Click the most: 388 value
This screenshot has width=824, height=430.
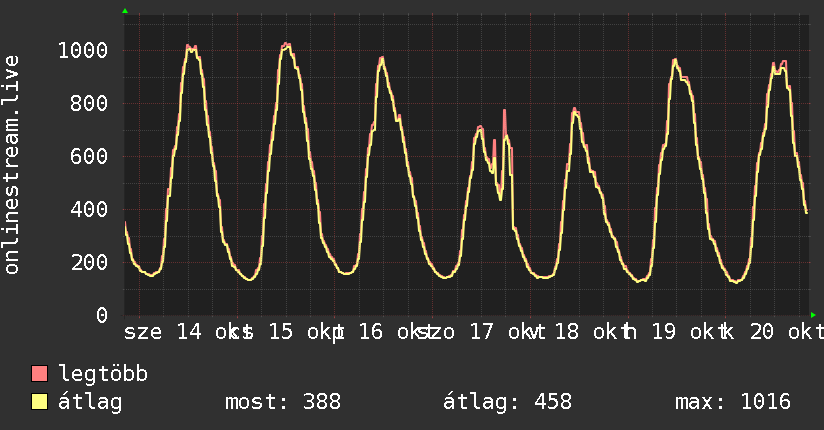coord(283,402)
